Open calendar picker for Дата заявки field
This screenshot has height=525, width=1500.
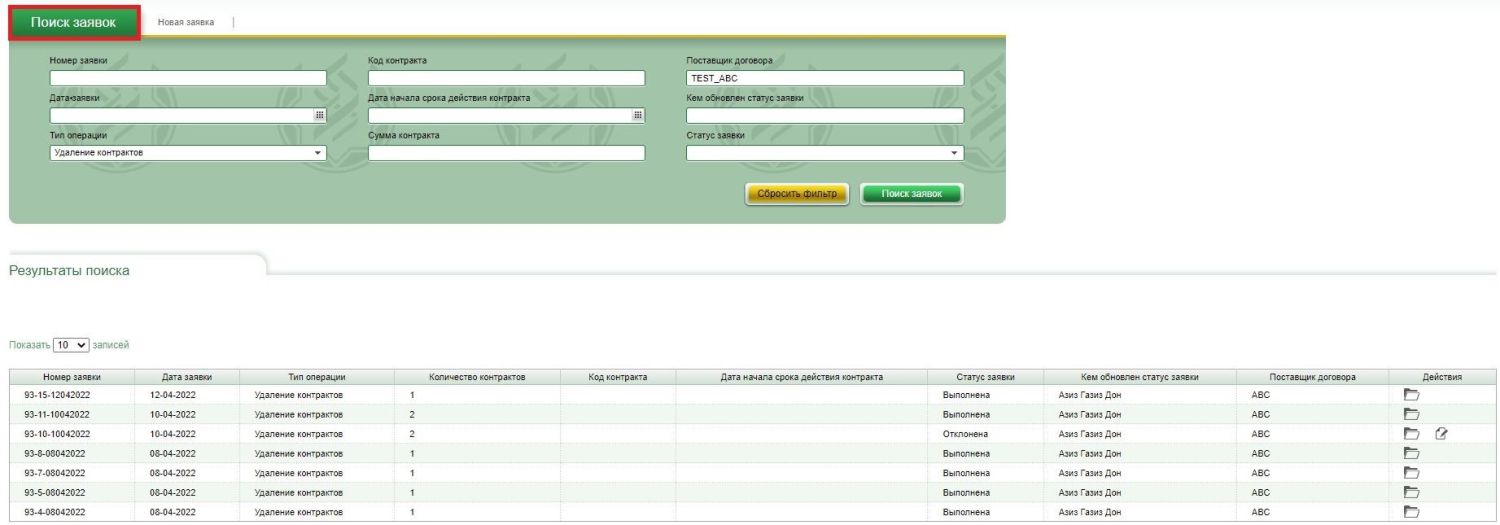tap(319, 116)
